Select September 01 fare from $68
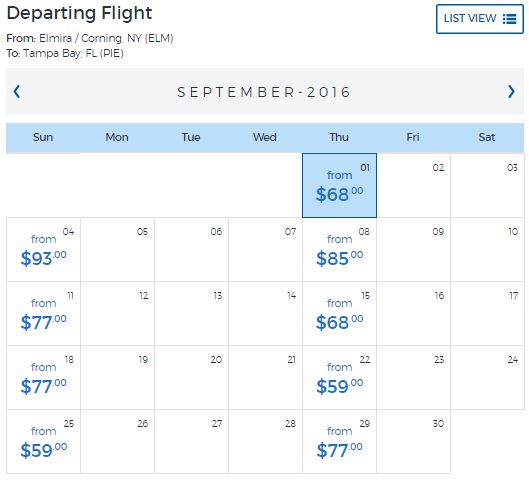This screenshot has width=529, height=480. 339,186
